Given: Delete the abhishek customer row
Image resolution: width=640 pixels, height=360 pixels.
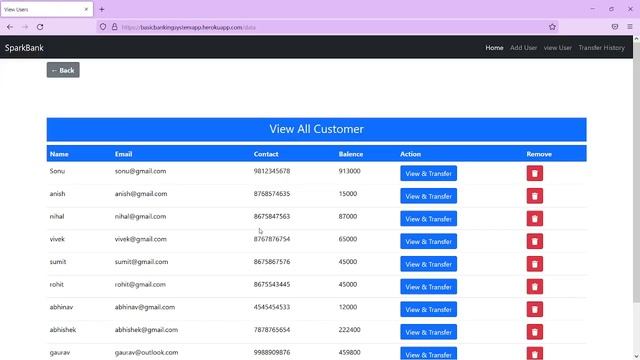Looking at the screenshot, I should 535,332.
